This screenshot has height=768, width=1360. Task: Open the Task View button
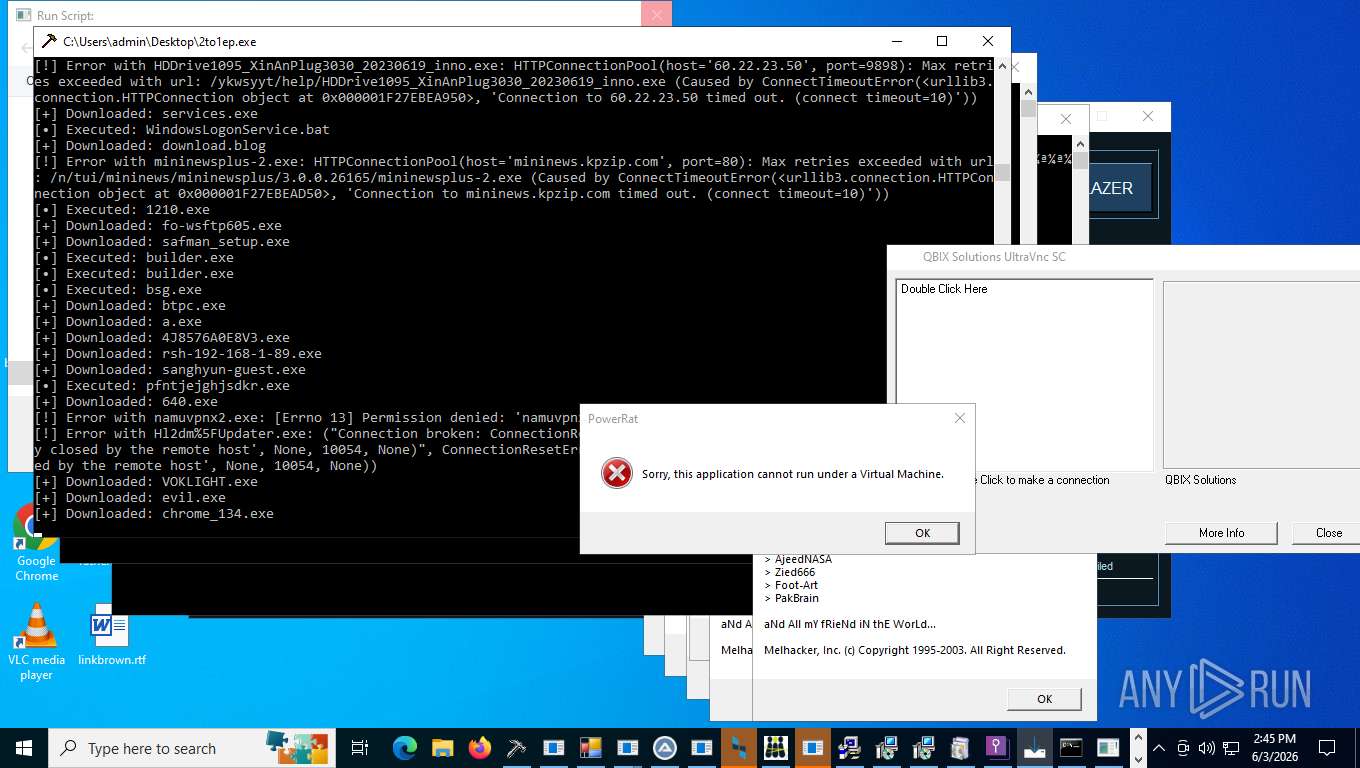359,748
